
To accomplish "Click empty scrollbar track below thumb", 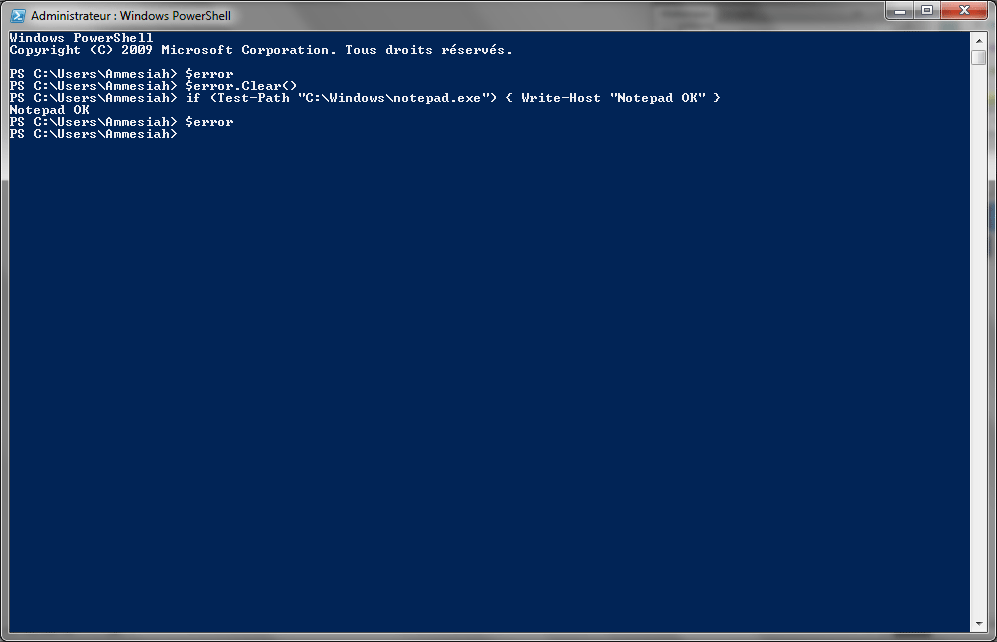I will point(979,340).
